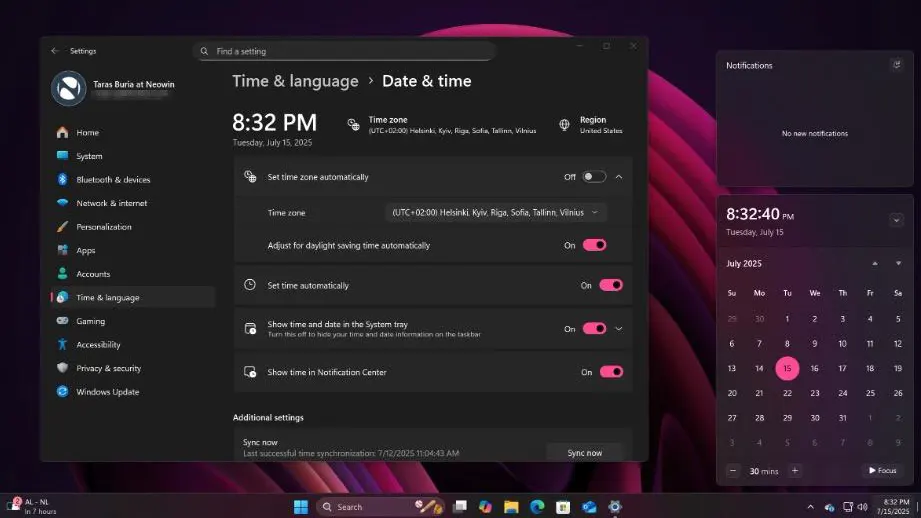Screen dimensions: 921x518
Task: Open Personalization settings page
Action: [x=133, y=227]
